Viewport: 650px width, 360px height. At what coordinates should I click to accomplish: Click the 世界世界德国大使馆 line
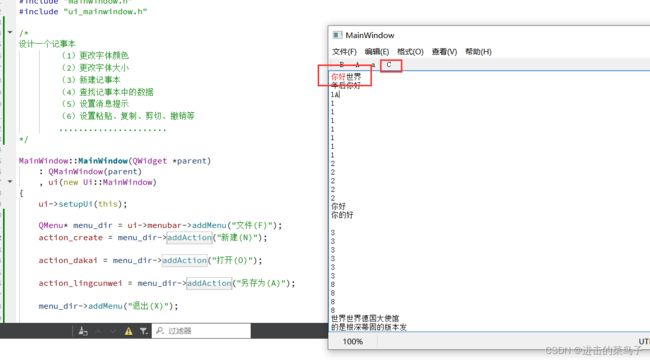[365, 319]
